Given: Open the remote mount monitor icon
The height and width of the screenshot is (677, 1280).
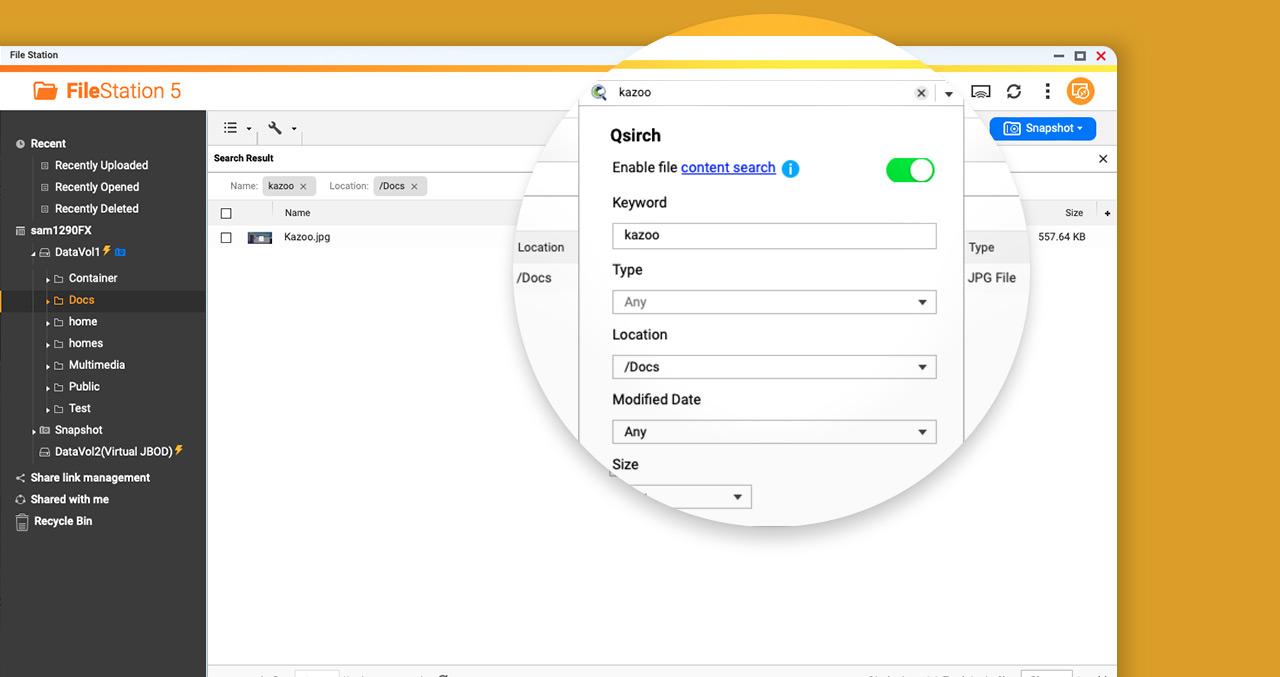Looking at the screenshot, I should (x=981, y=92).
